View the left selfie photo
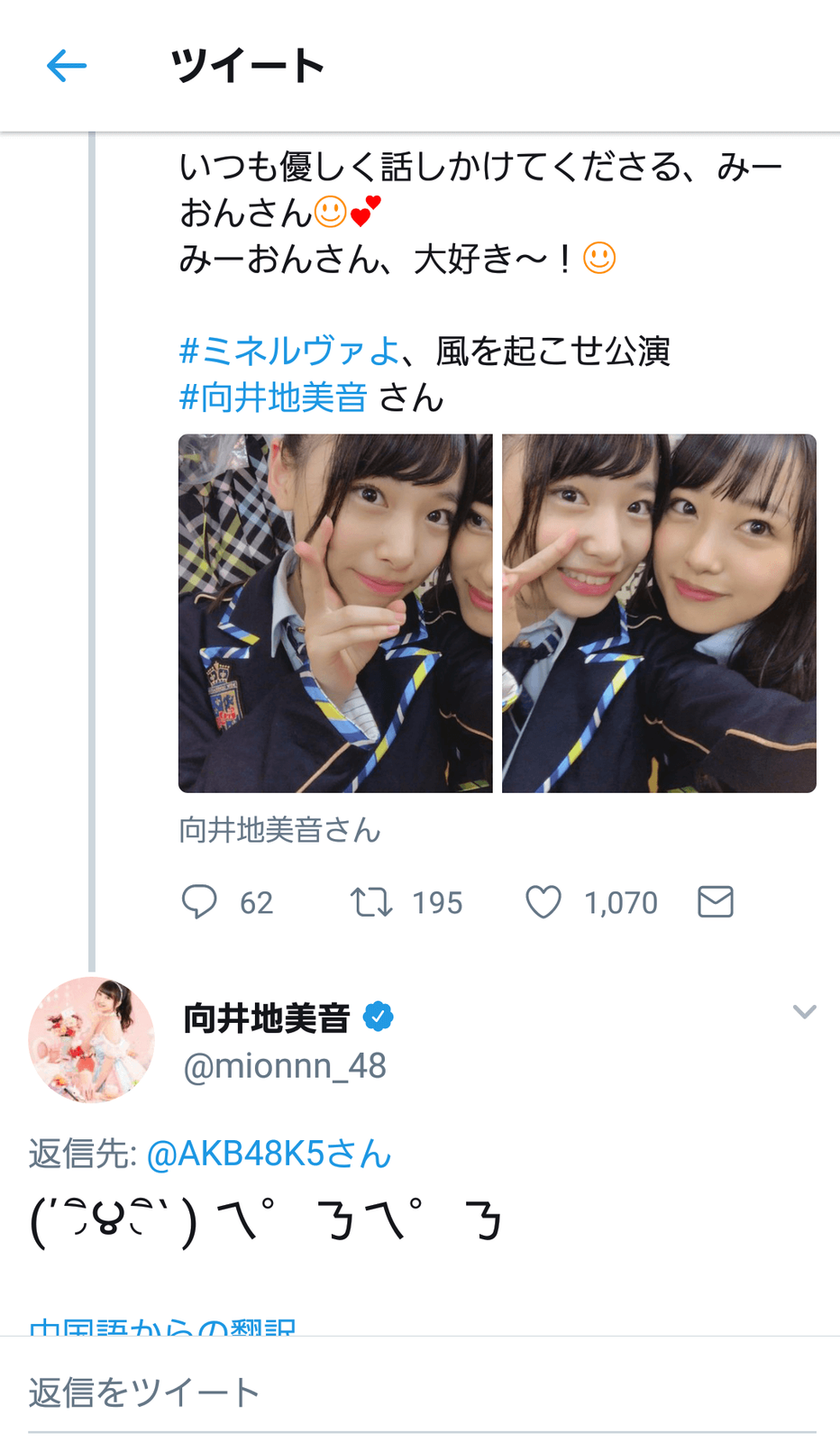 point(335,614)
